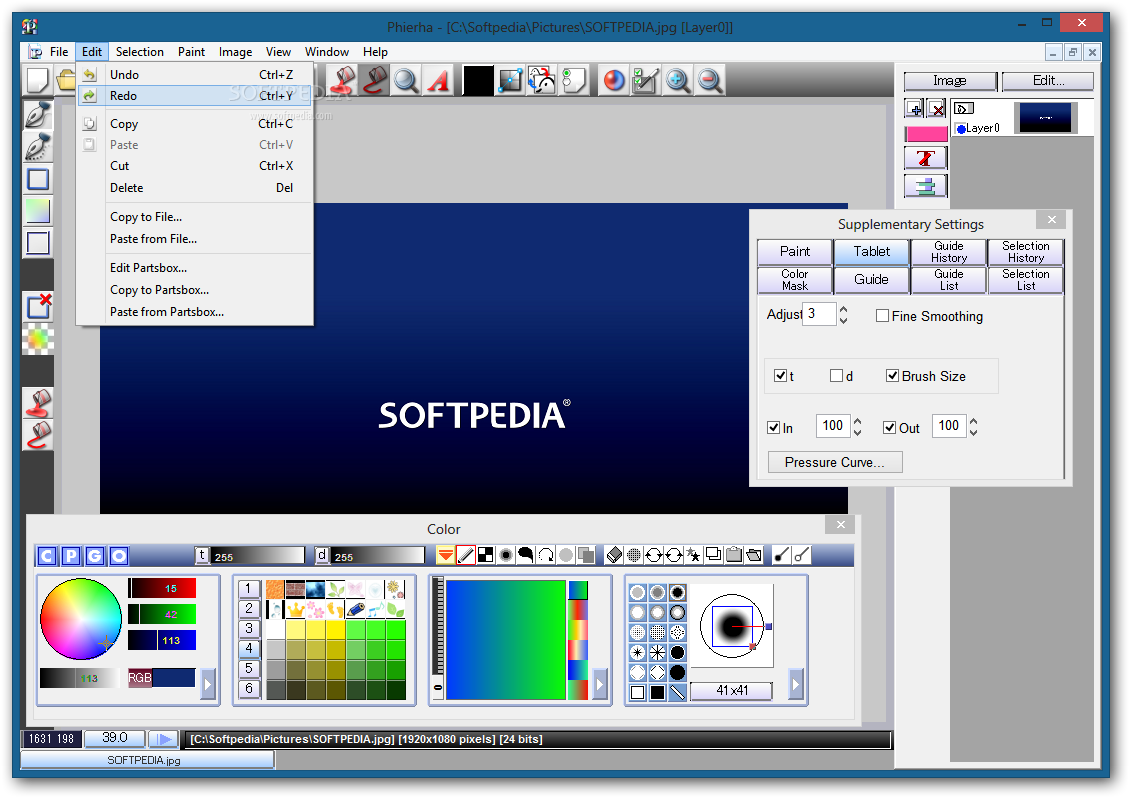Click the 41x41 brush size button
1130x798 pixels.
click(731, 691)
